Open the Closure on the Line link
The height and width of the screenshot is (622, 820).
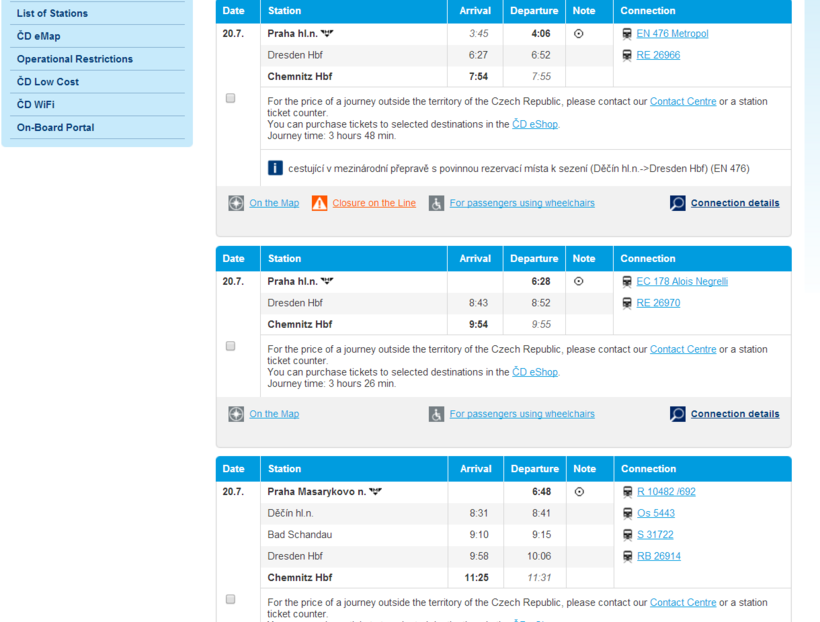click(374, 203)
